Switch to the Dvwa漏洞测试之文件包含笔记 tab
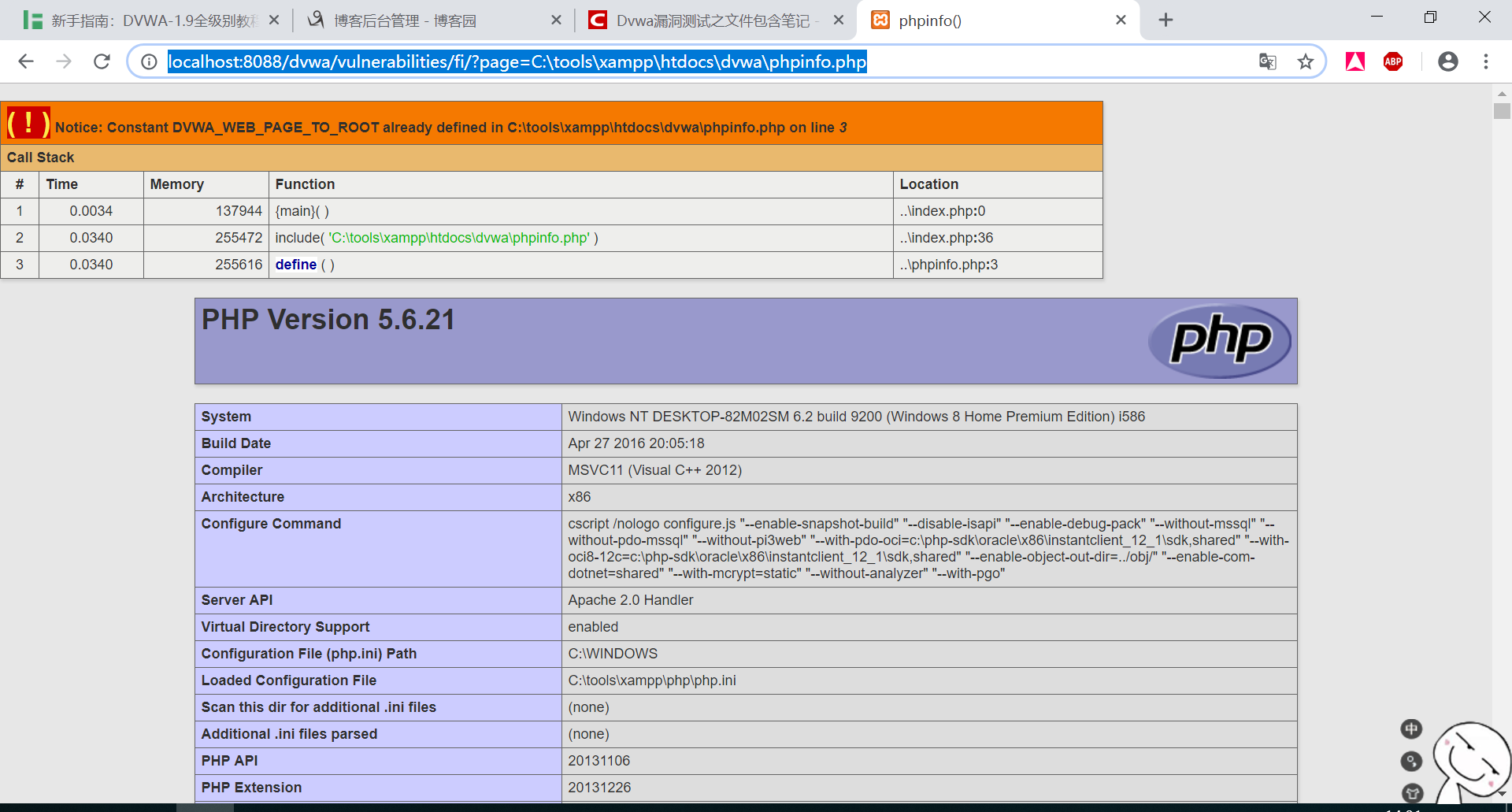1512x812 pixels. (713, 20)
